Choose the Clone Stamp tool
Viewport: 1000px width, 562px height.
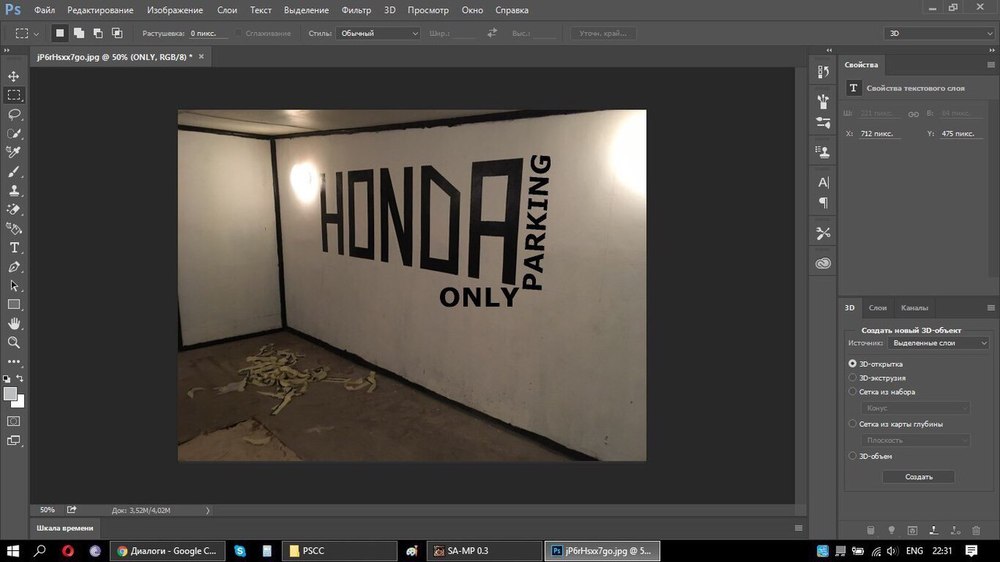14,190
